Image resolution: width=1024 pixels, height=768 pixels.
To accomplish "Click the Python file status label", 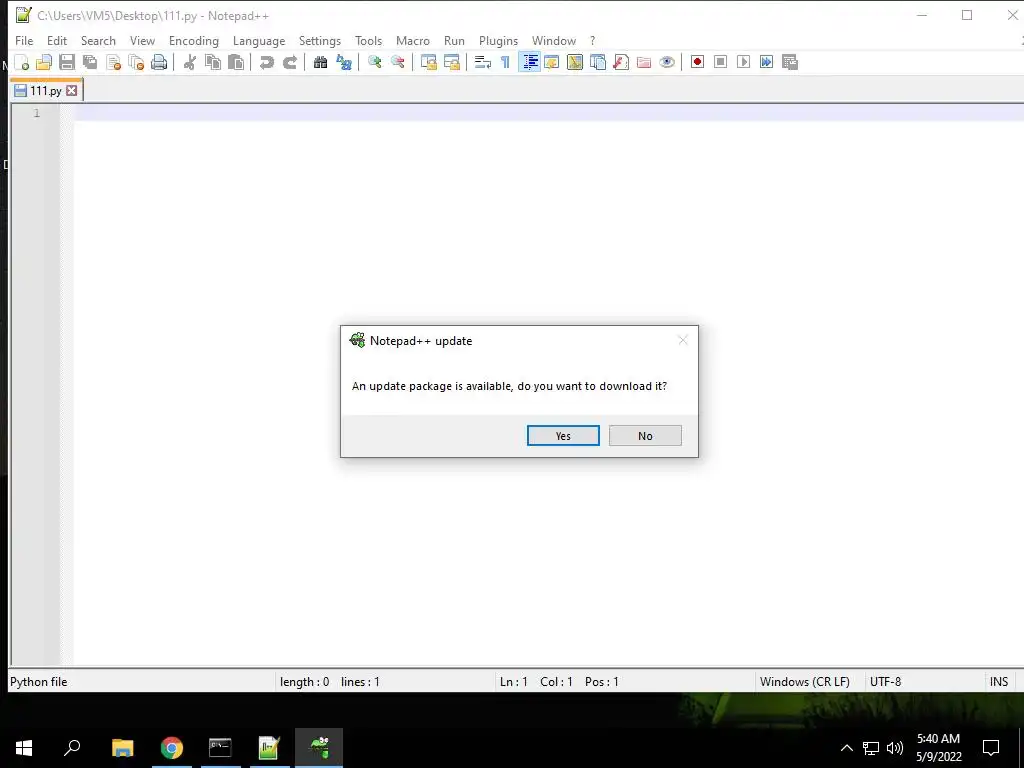I will point(39,682).
